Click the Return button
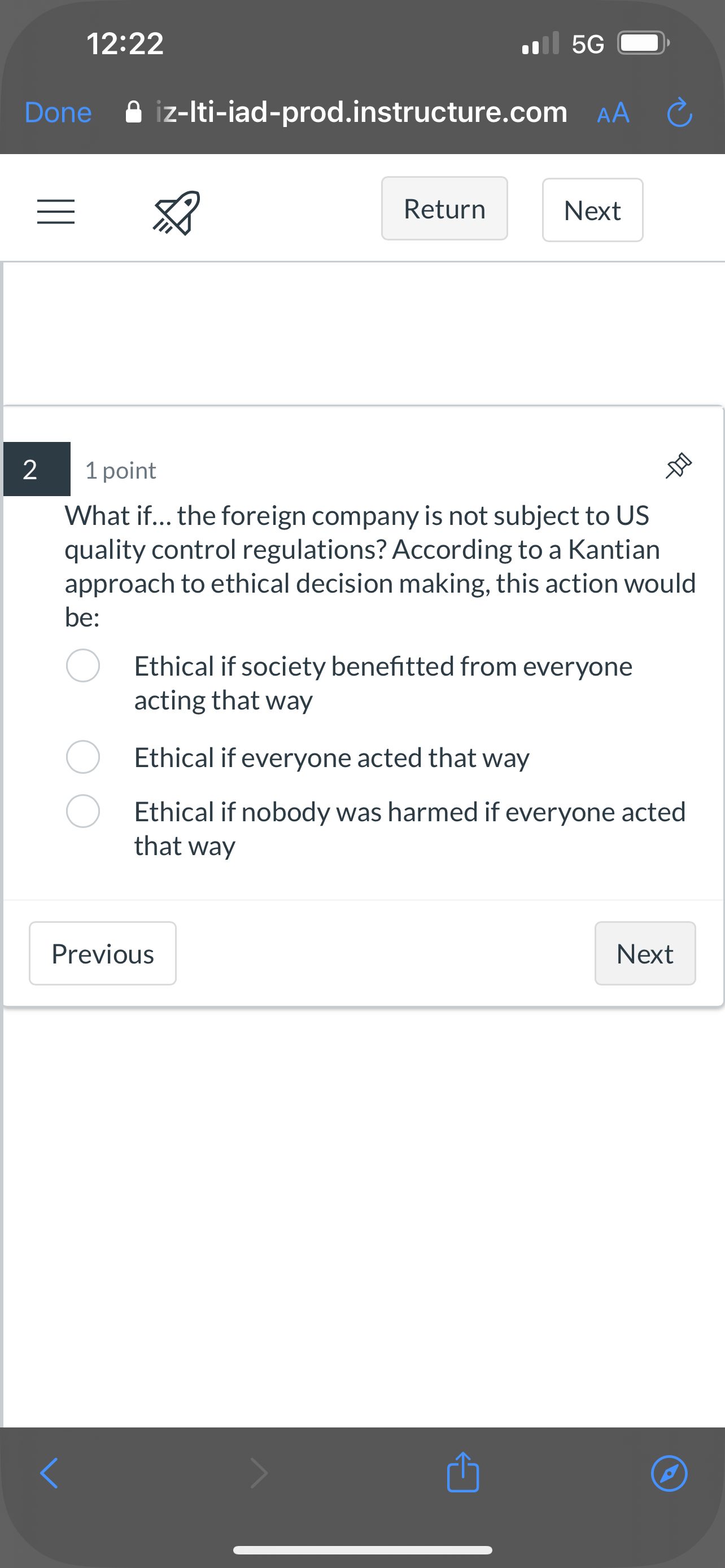725x1568 pixels. tap(444, 209)
